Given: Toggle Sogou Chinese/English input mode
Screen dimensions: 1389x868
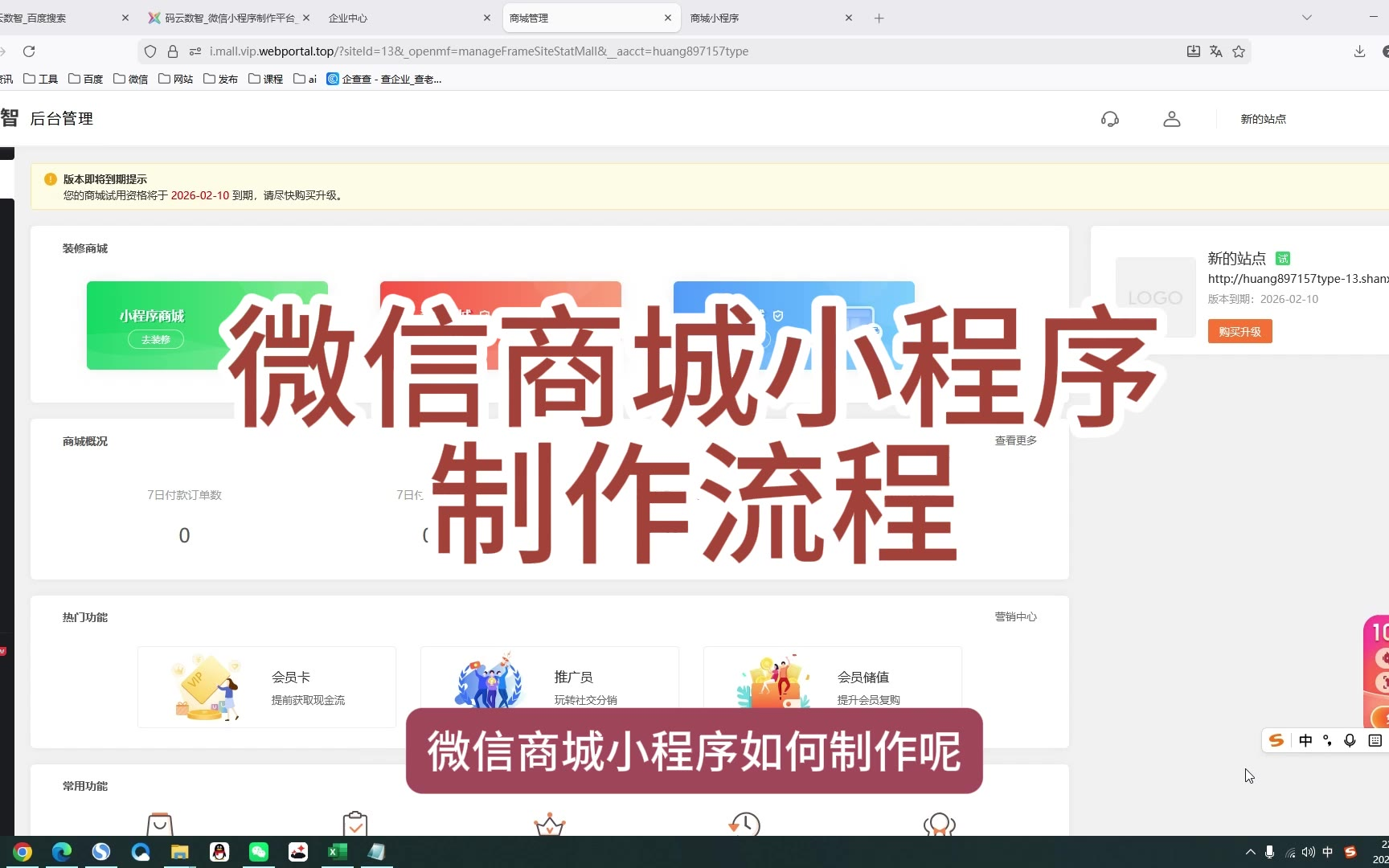Looking at the screenshot, I should coord(1305,740).
